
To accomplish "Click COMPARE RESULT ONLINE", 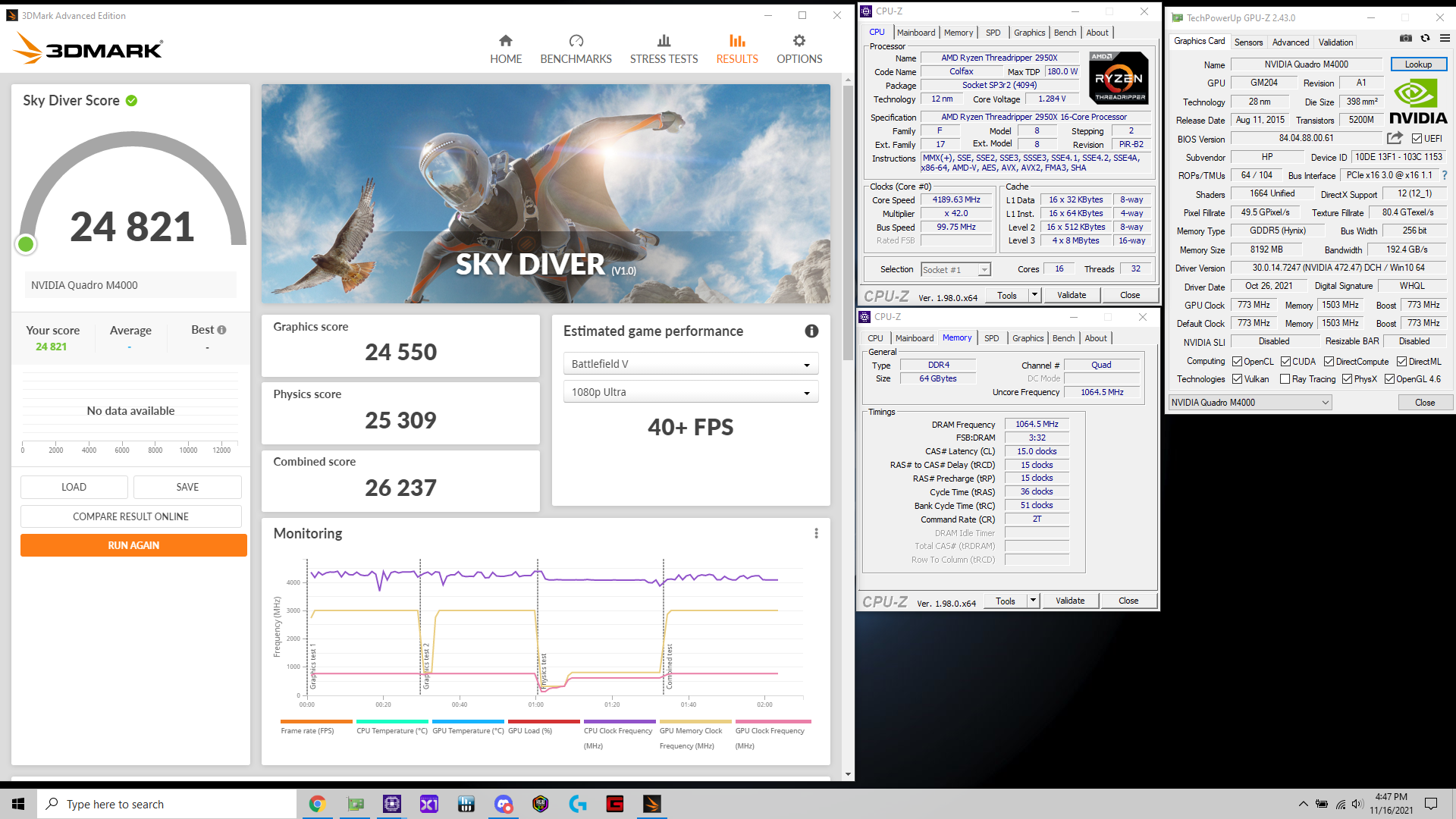I will click(131, 516).
